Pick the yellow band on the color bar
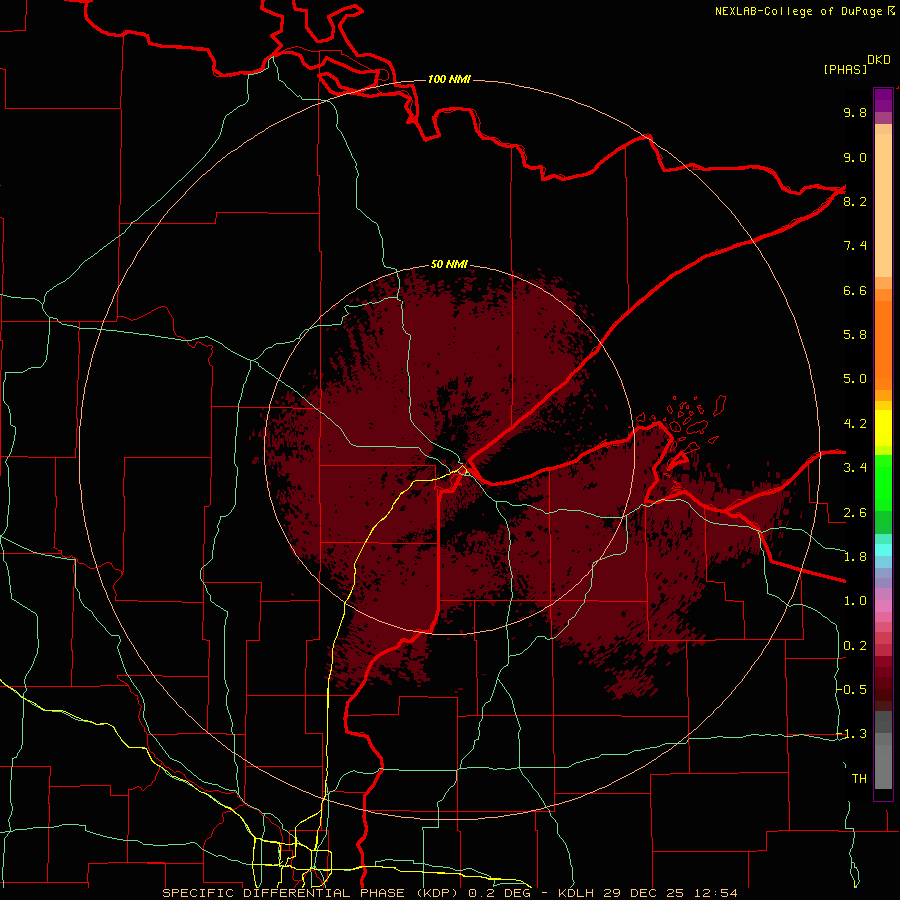 [x=883, y=428]
